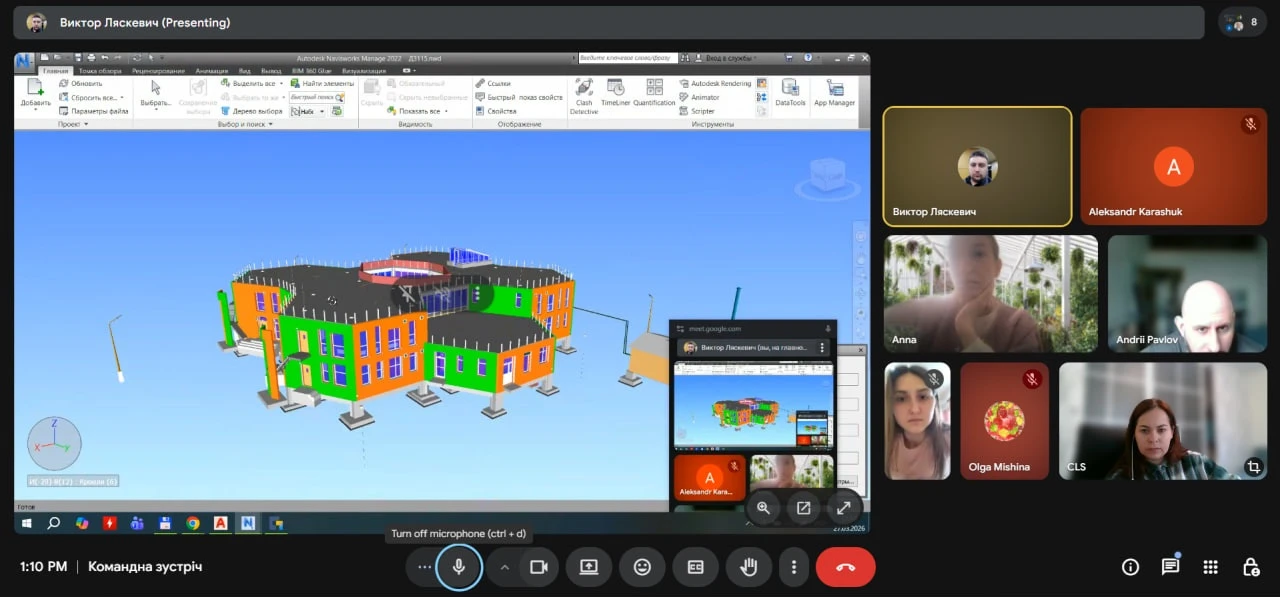Expand the audio settings chevron
Viewport: 1280px width, 597px height.
[x=505, y=567]
